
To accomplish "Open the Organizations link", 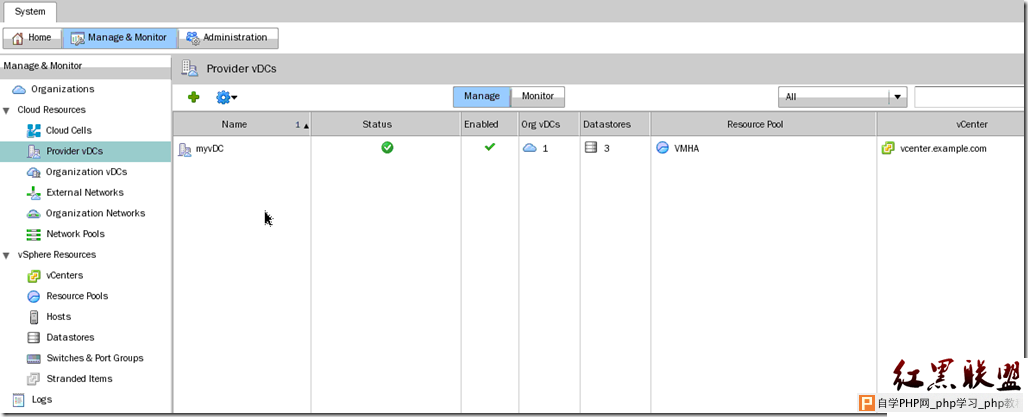I will coord(63,89).
